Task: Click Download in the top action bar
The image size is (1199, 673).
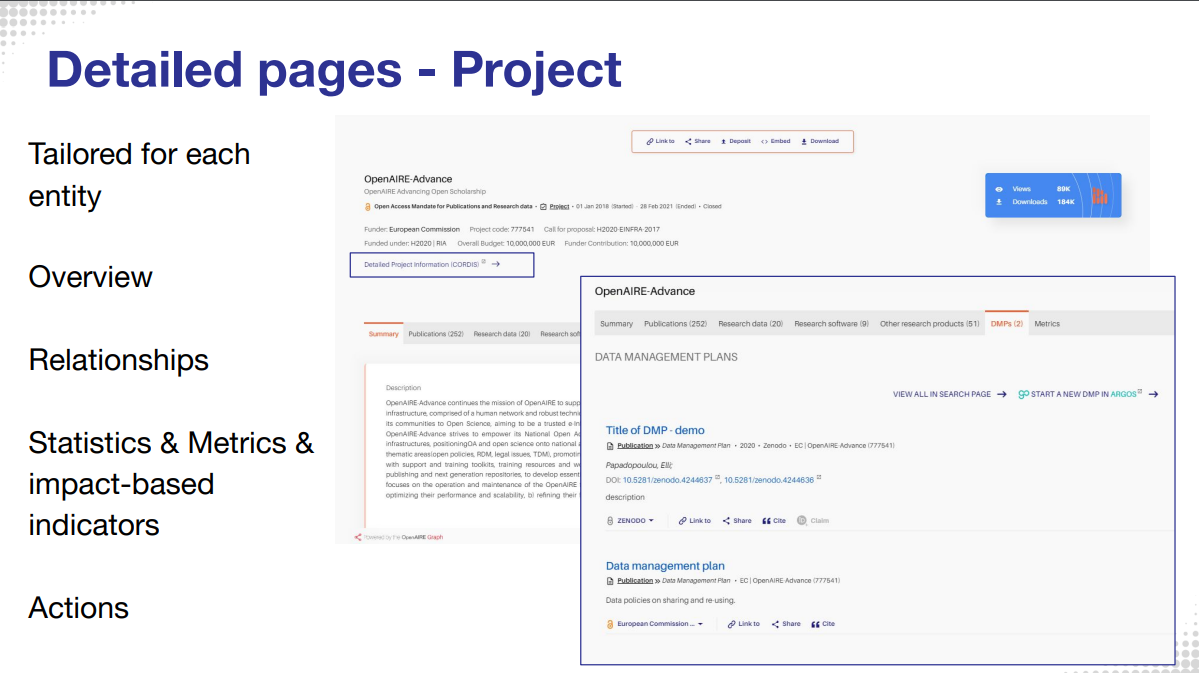Action: tap(820, 141)
